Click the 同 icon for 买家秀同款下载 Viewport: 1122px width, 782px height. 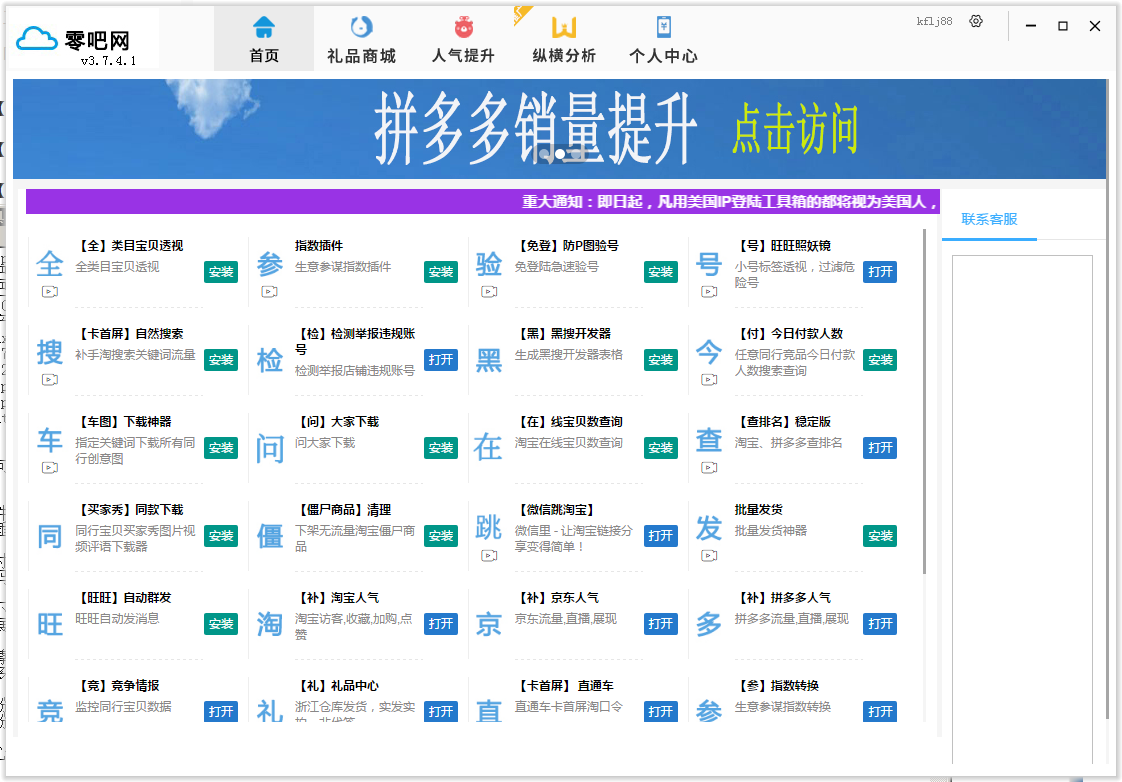49,536
